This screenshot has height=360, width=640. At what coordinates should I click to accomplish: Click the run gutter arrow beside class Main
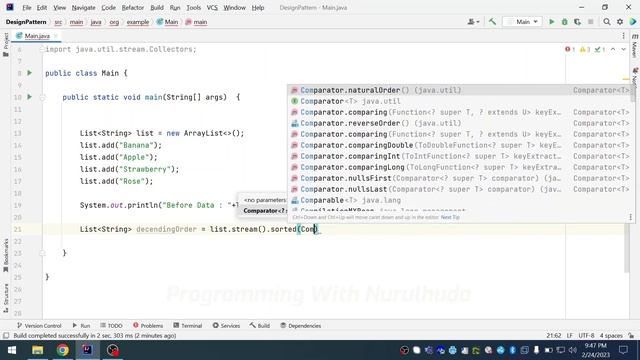[x=29, y=73]
